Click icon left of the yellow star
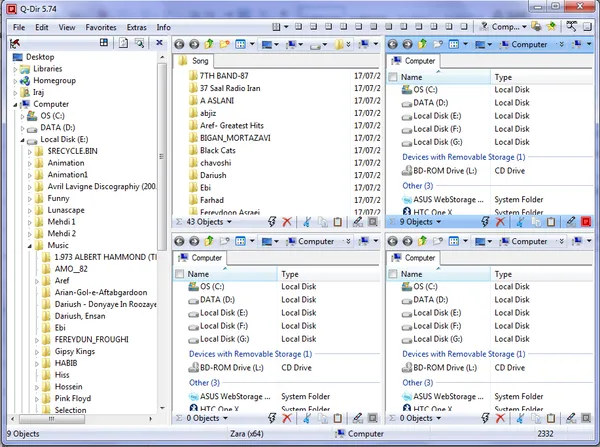Screen dimensions: 600x447 click(x=536, y=27)
